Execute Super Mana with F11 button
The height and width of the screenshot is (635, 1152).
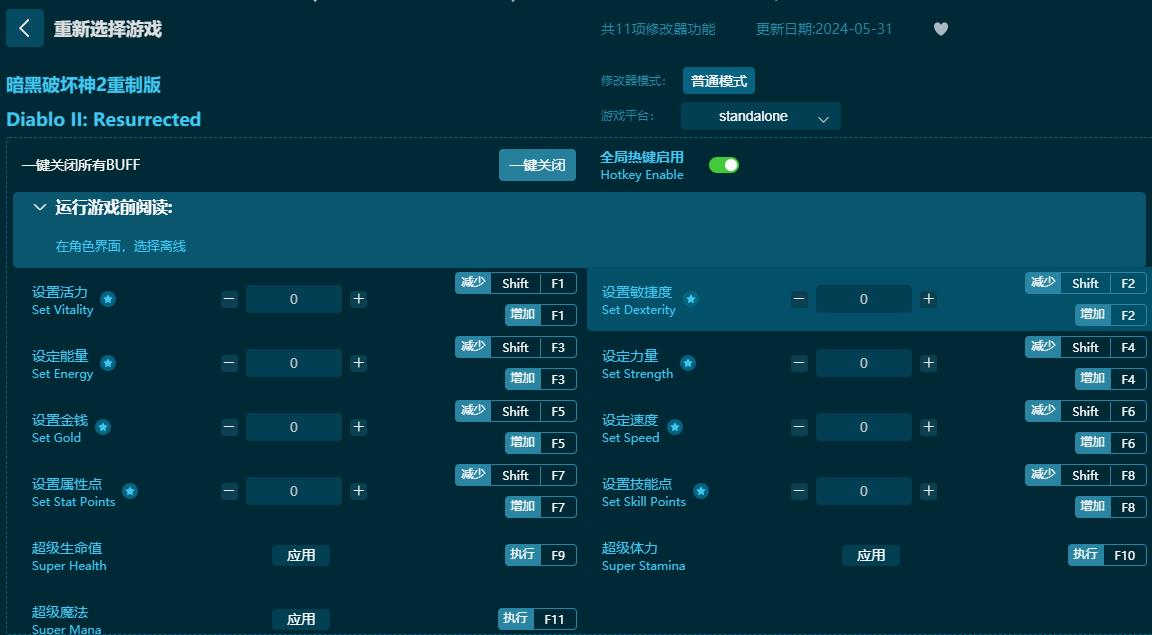pos(537,618)
